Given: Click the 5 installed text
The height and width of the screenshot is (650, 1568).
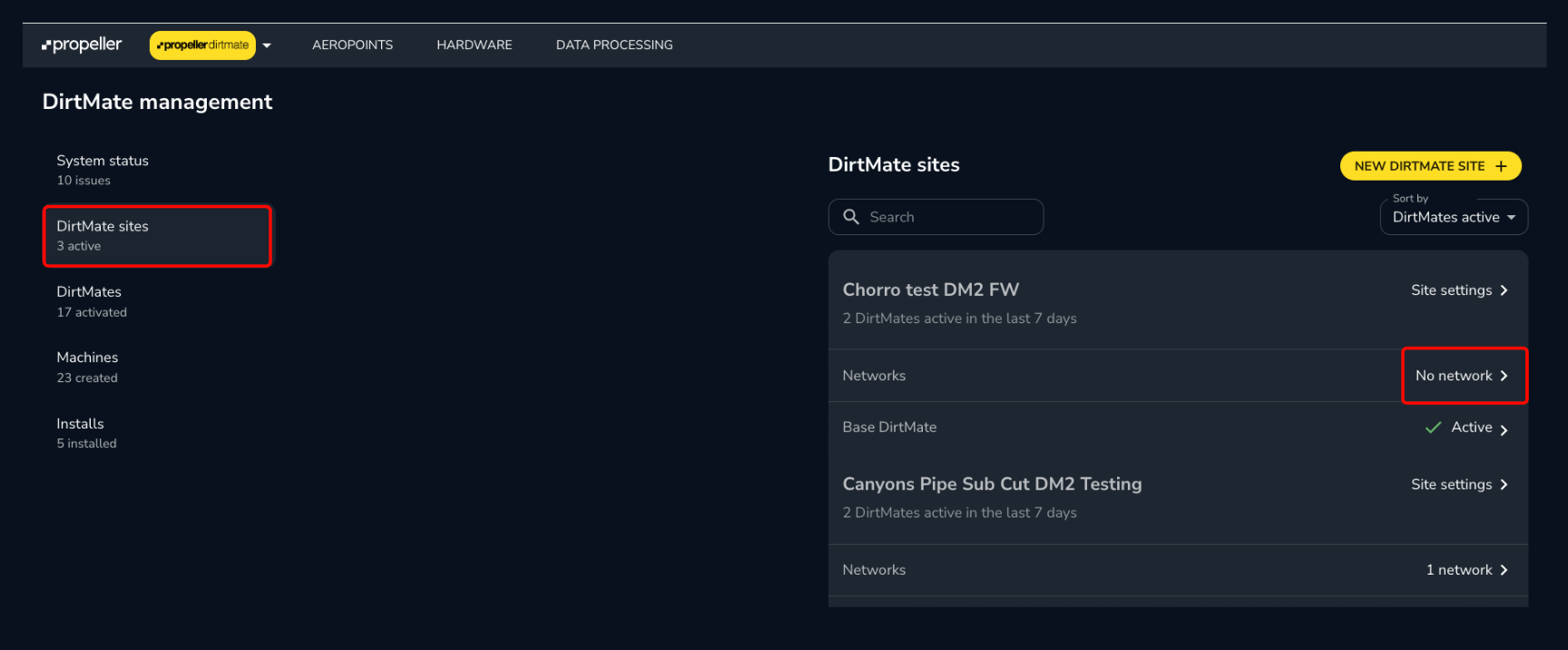Looking at the screenshot, I should (86, 444).
